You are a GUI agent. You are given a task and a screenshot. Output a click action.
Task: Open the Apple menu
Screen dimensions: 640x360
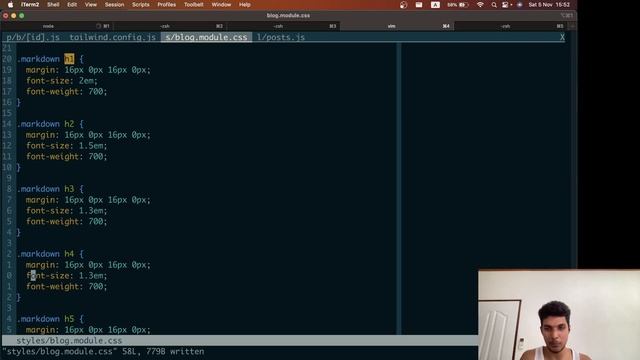tap(11, 5)
